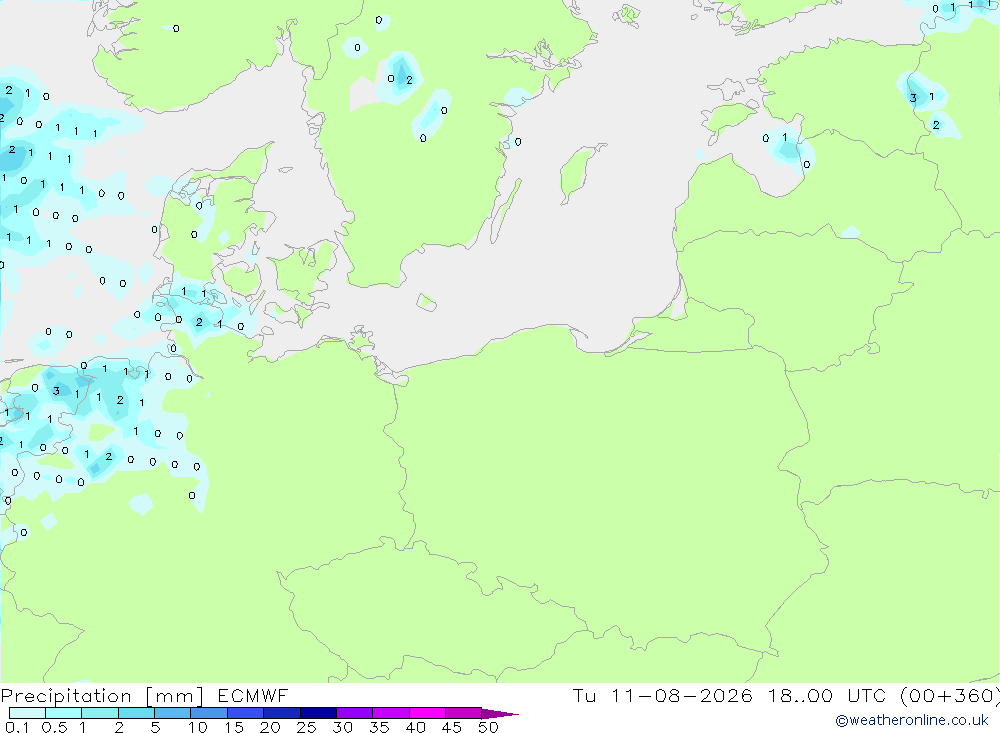Click the date 'Tu 11-08-2026' text
The height and width of the screenshot is (733, 1000).
click(x=662, y=696)
